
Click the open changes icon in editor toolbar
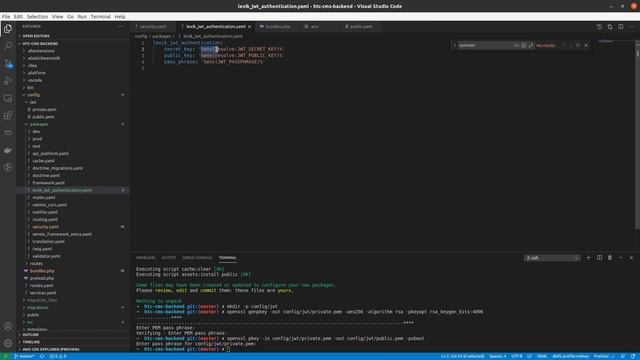(x=610, y=27)
